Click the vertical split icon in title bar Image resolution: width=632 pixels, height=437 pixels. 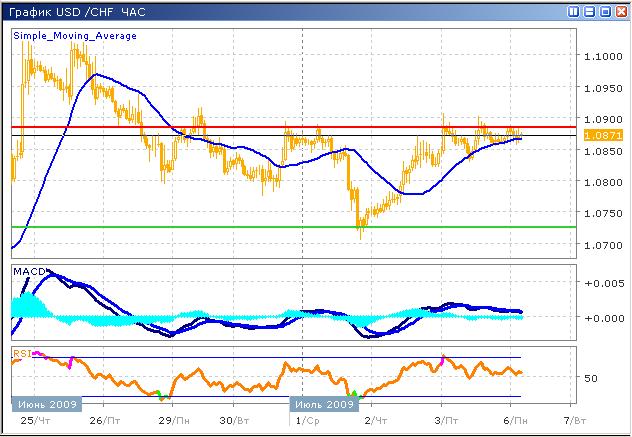pos(574,11)
